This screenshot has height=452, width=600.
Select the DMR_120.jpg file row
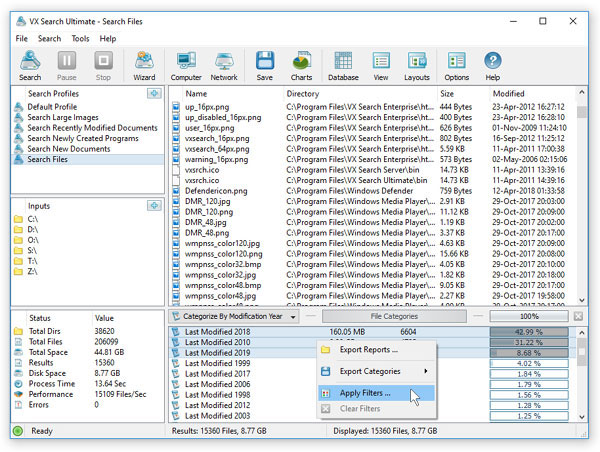coord(373,201)
